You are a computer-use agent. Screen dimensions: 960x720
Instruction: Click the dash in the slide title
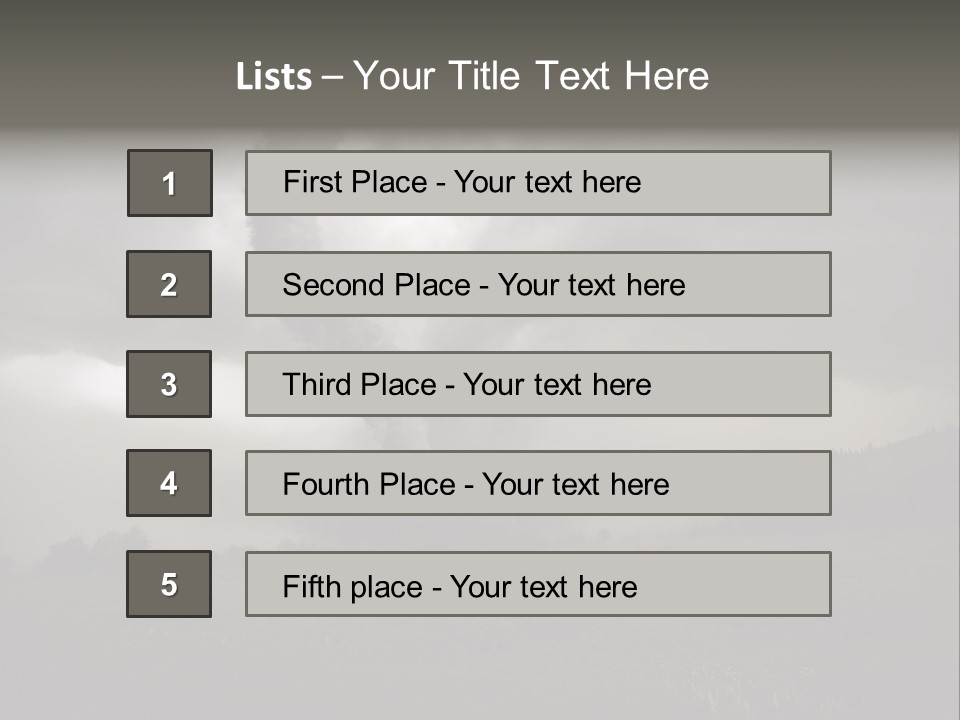pos(332,77)
